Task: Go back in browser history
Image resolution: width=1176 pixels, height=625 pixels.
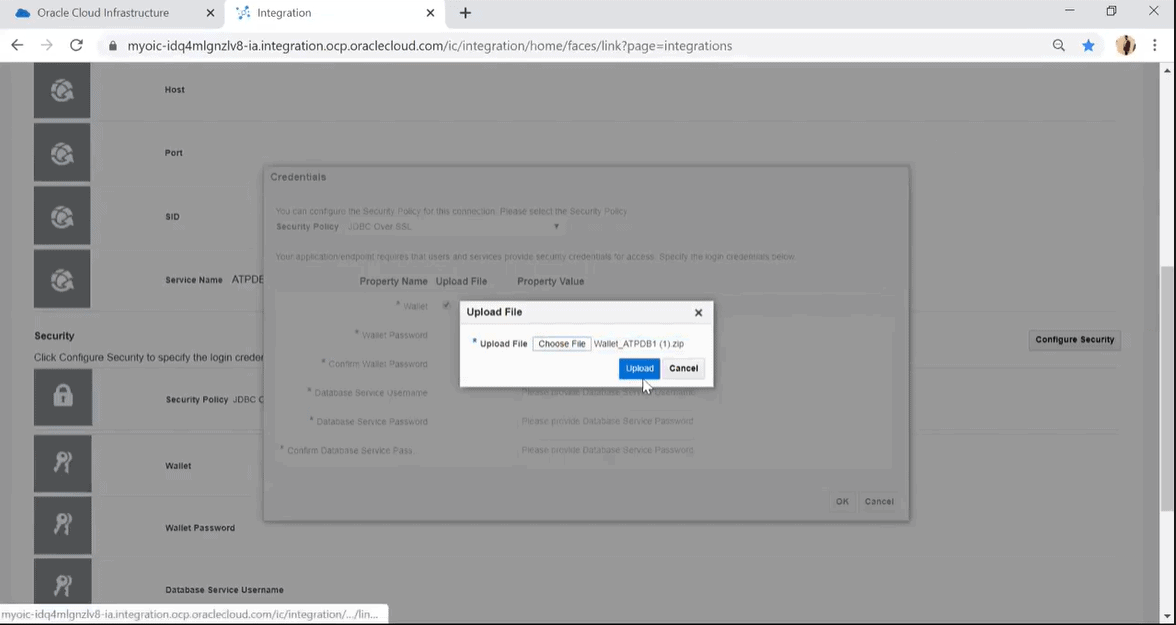Action: point(17,46)
